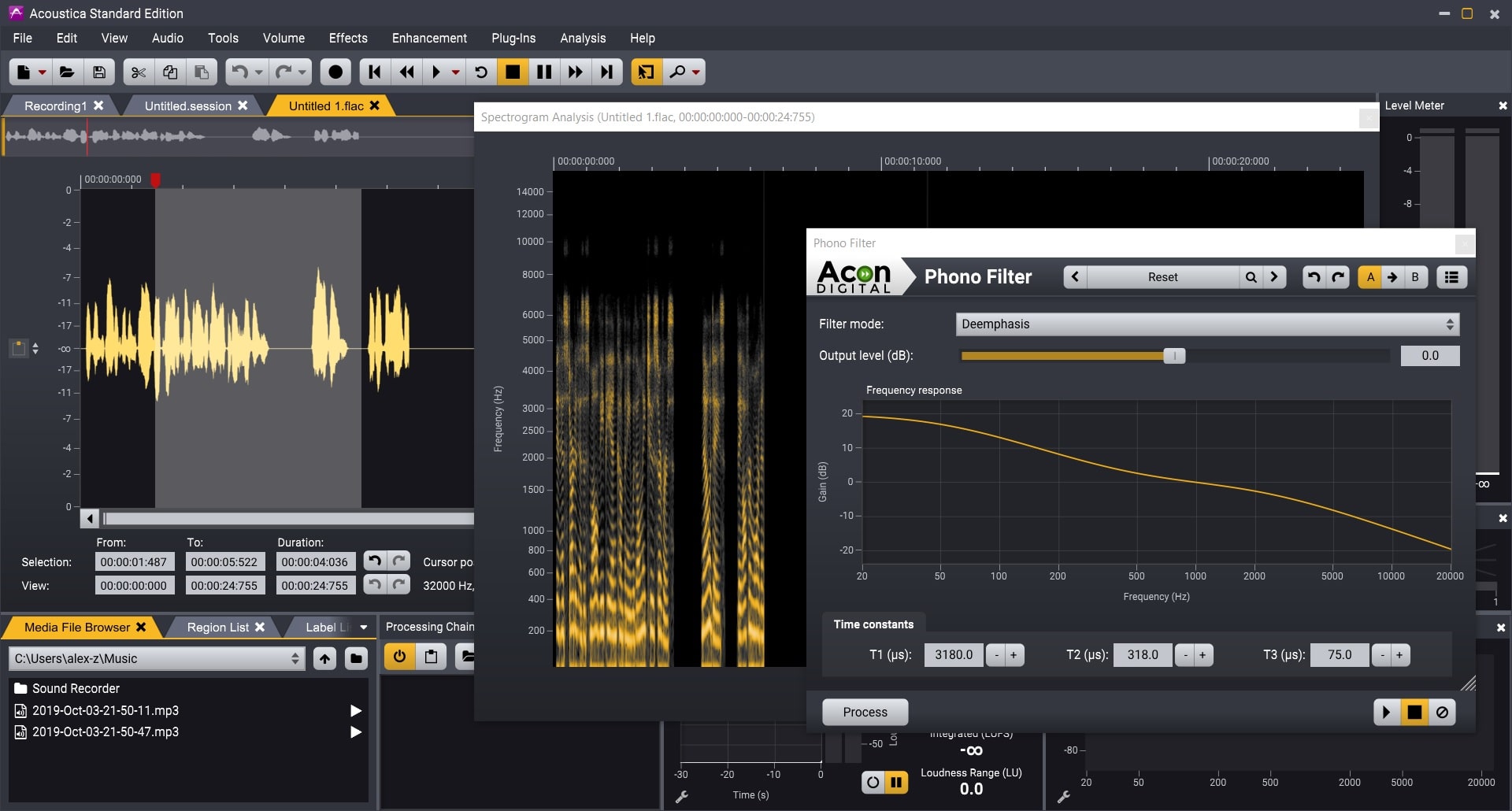Viewport: 1512px width, 811px height.
Task: Close the Untitled 1.flac tab
Action: pyautogui.click(x=374, y=106)
